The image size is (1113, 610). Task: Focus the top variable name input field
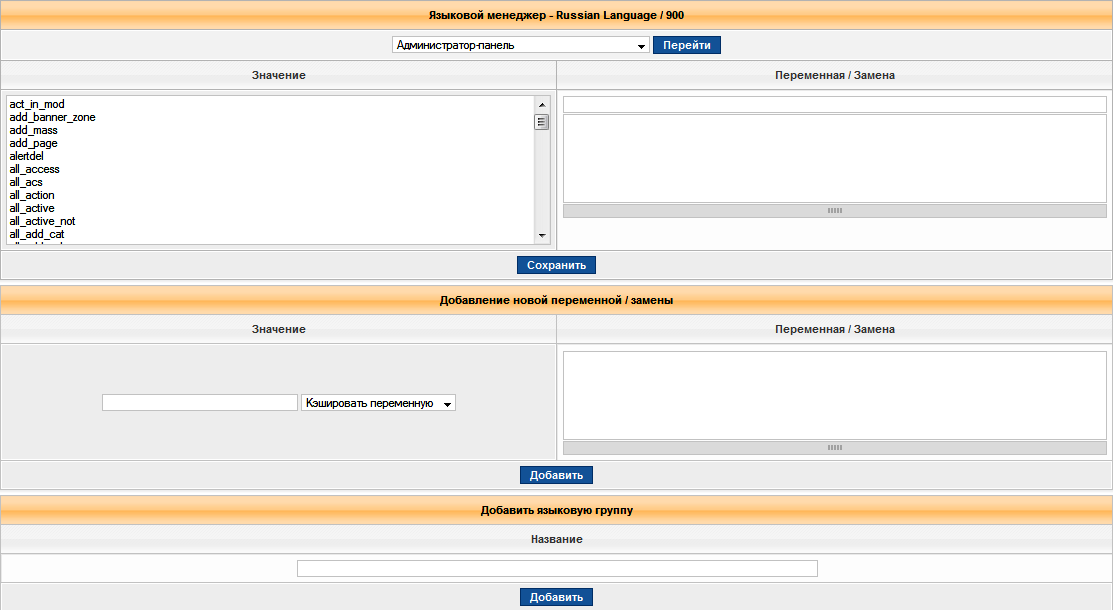834,104
